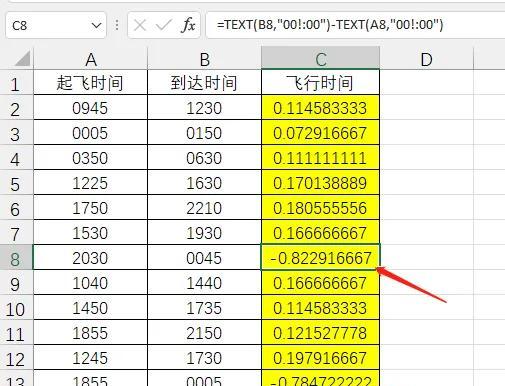Click the Name Box showing C8
This screenshot has width=505, height=386.
(56, 25)
